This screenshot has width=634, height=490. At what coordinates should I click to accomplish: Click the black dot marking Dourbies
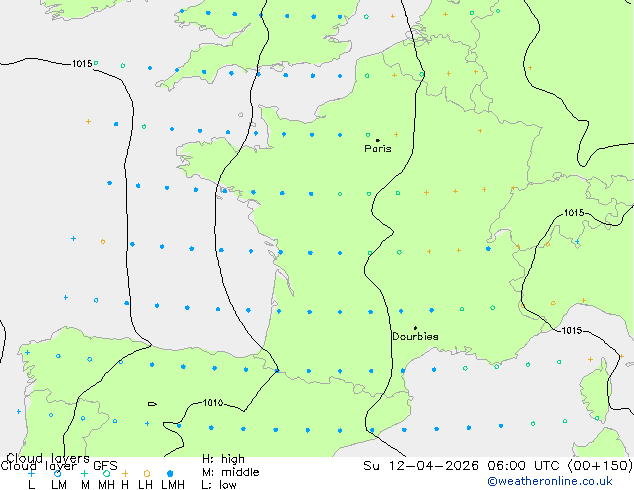pyautogui.click(x=415, y=328)
